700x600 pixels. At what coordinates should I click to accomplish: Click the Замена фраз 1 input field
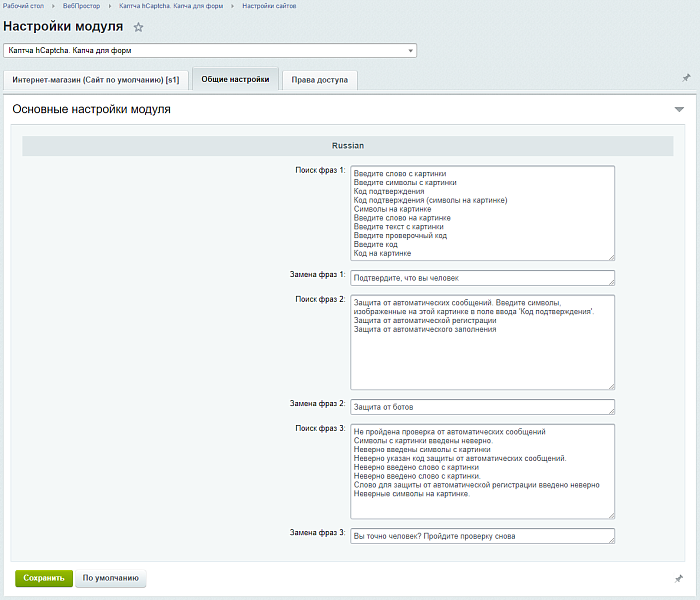(482, 278)
